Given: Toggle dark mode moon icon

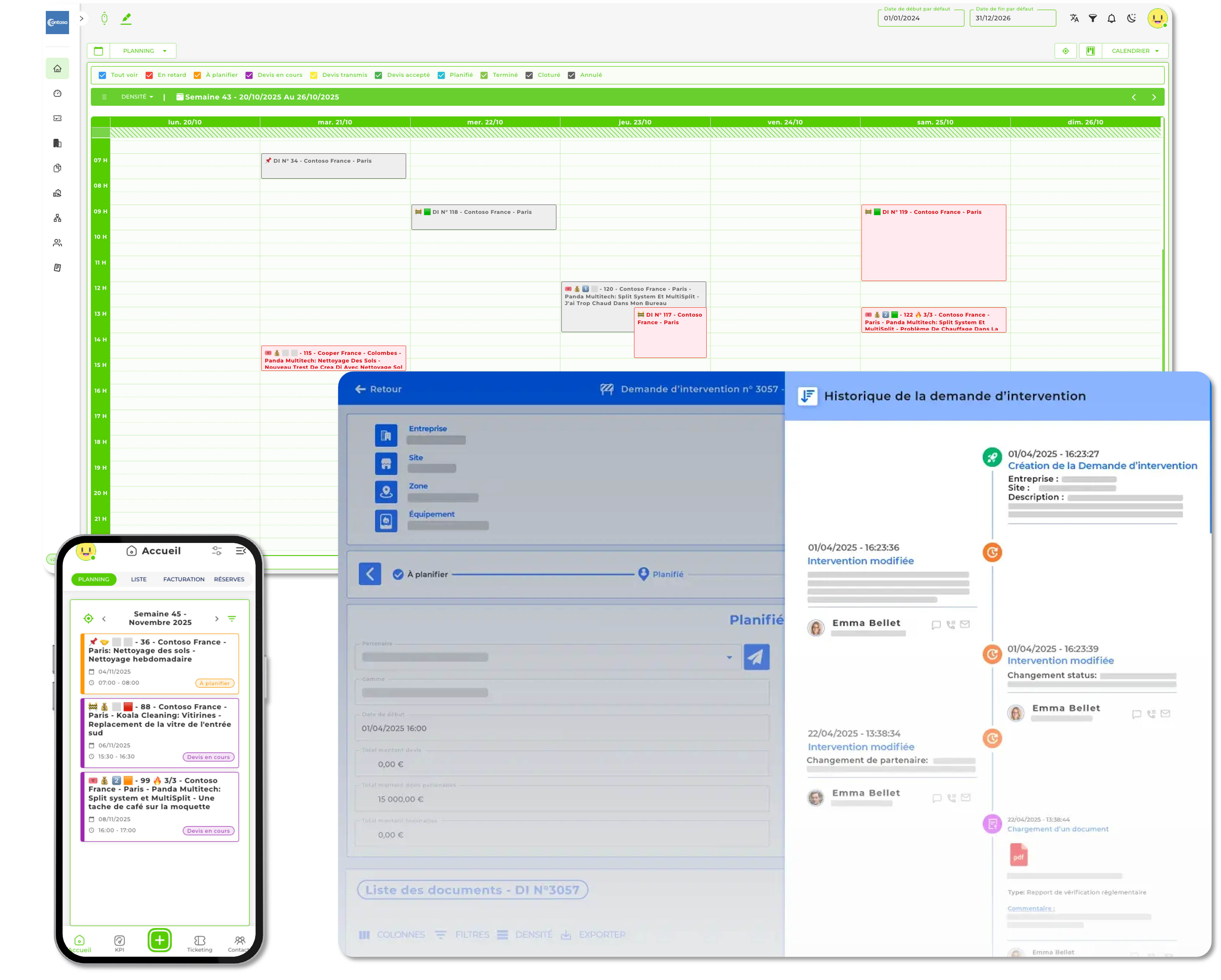Looking at the screenshot, I should (1131, 19).
